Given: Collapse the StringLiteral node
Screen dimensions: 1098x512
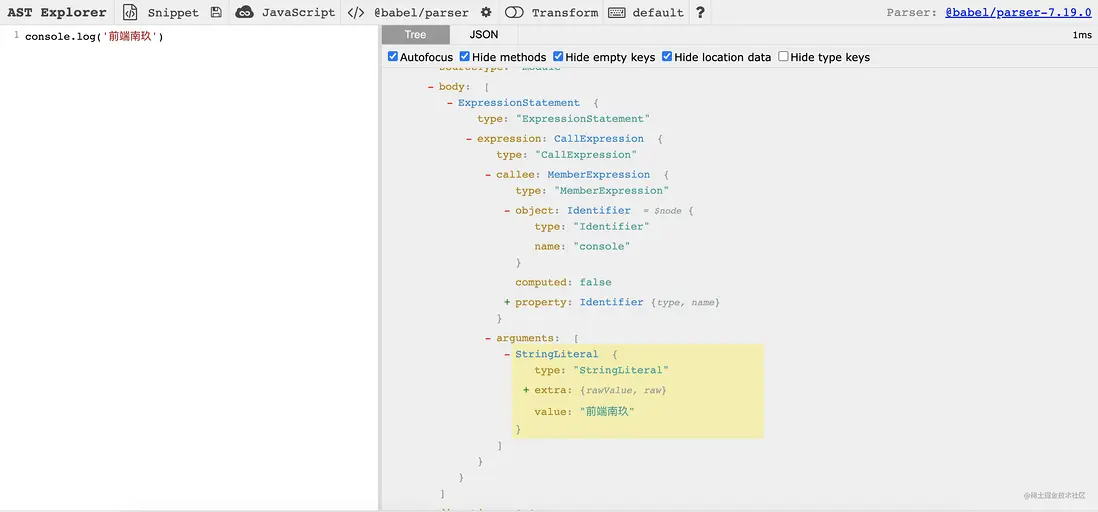Looking at the screenshot, I should (507, 354).
